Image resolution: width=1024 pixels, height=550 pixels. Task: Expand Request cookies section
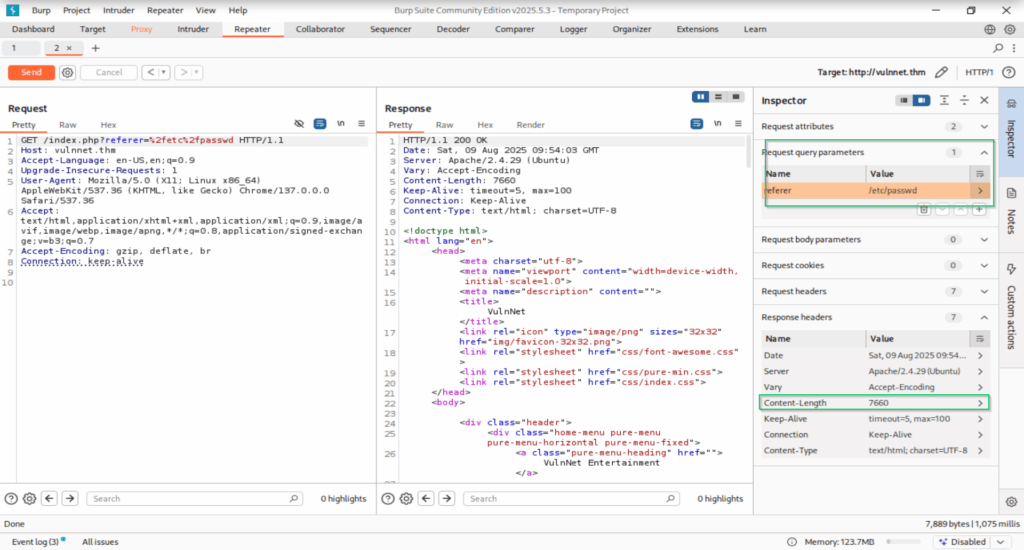pyautogui.click(x=984, y=266)
